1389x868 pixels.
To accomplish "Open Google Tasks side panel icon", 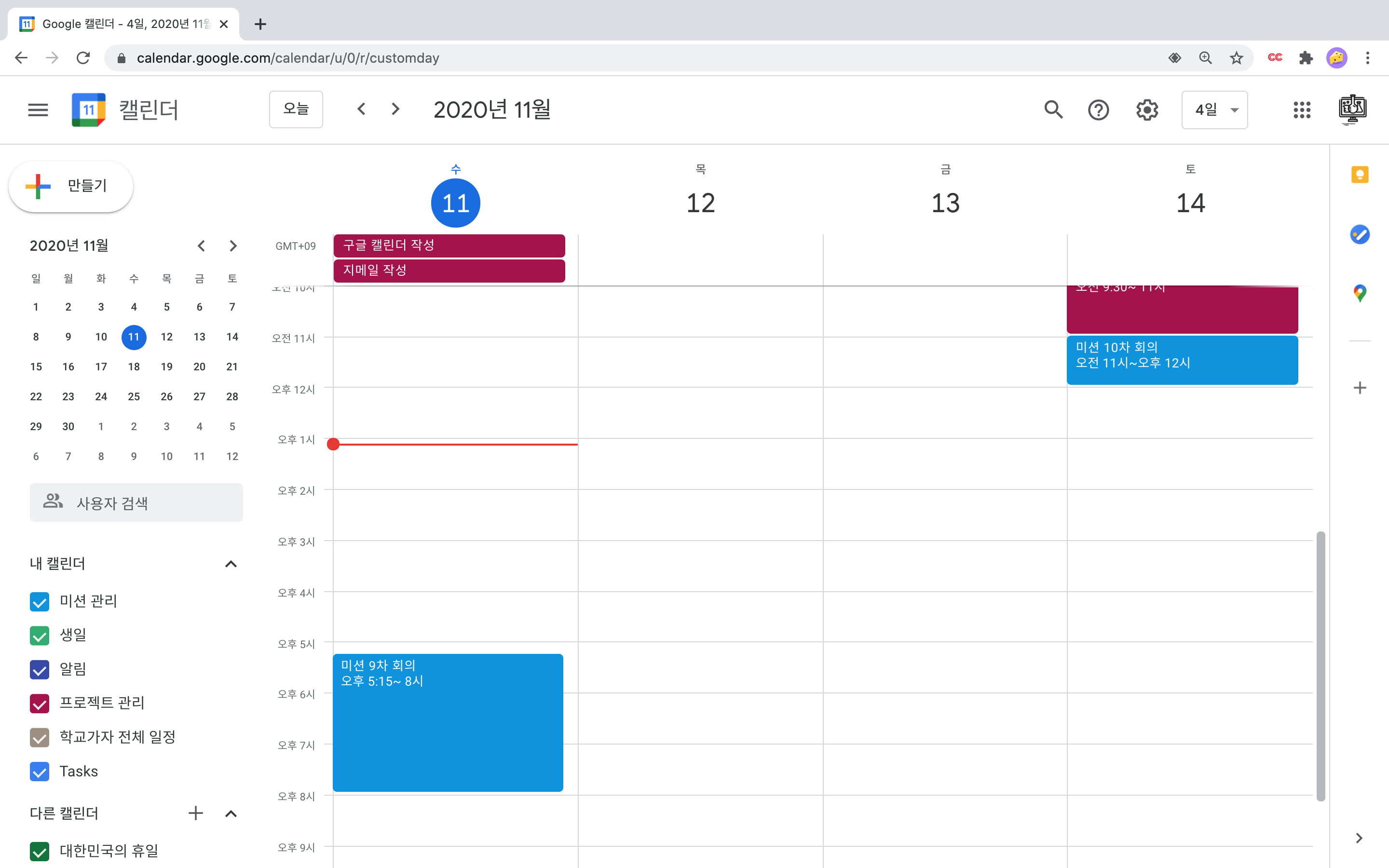I will 1359,234.
